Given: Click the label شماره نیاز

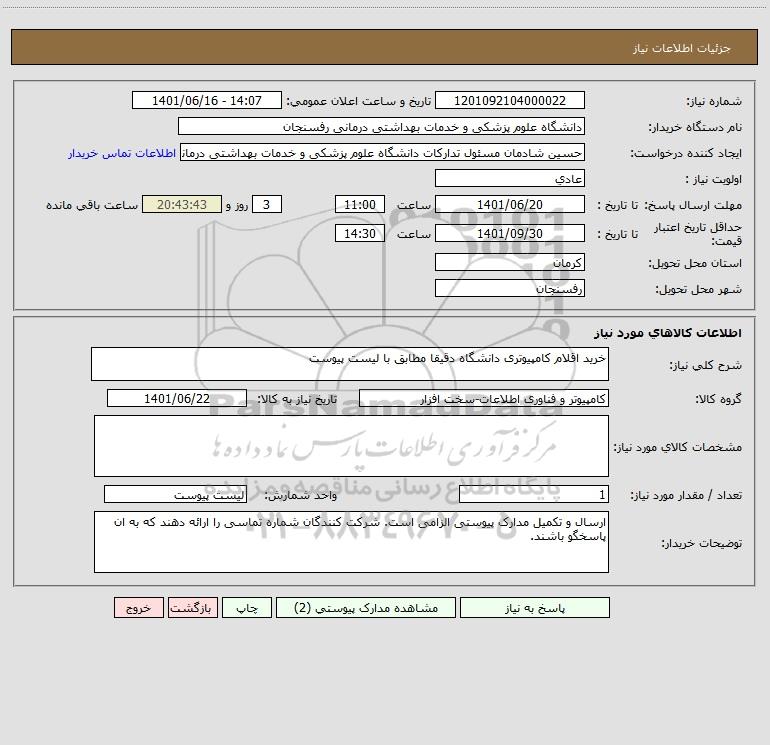Looking at the screenshot, I should 714,102.
